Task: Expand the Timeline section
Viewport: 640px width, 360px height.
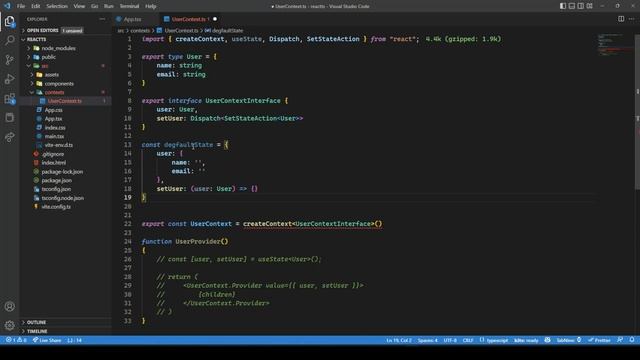Action: (x=65, y=331)
